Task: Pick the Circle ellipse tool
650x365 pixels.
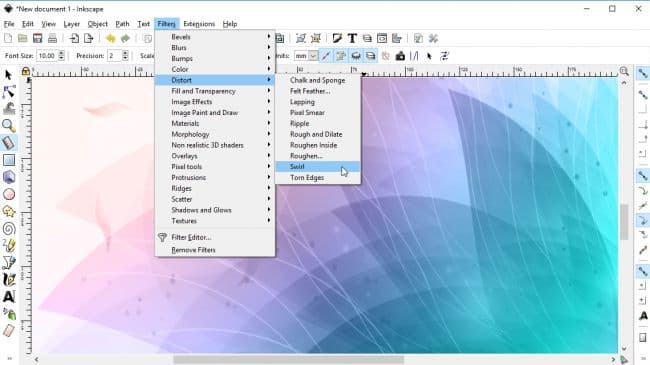Action: 9,194
